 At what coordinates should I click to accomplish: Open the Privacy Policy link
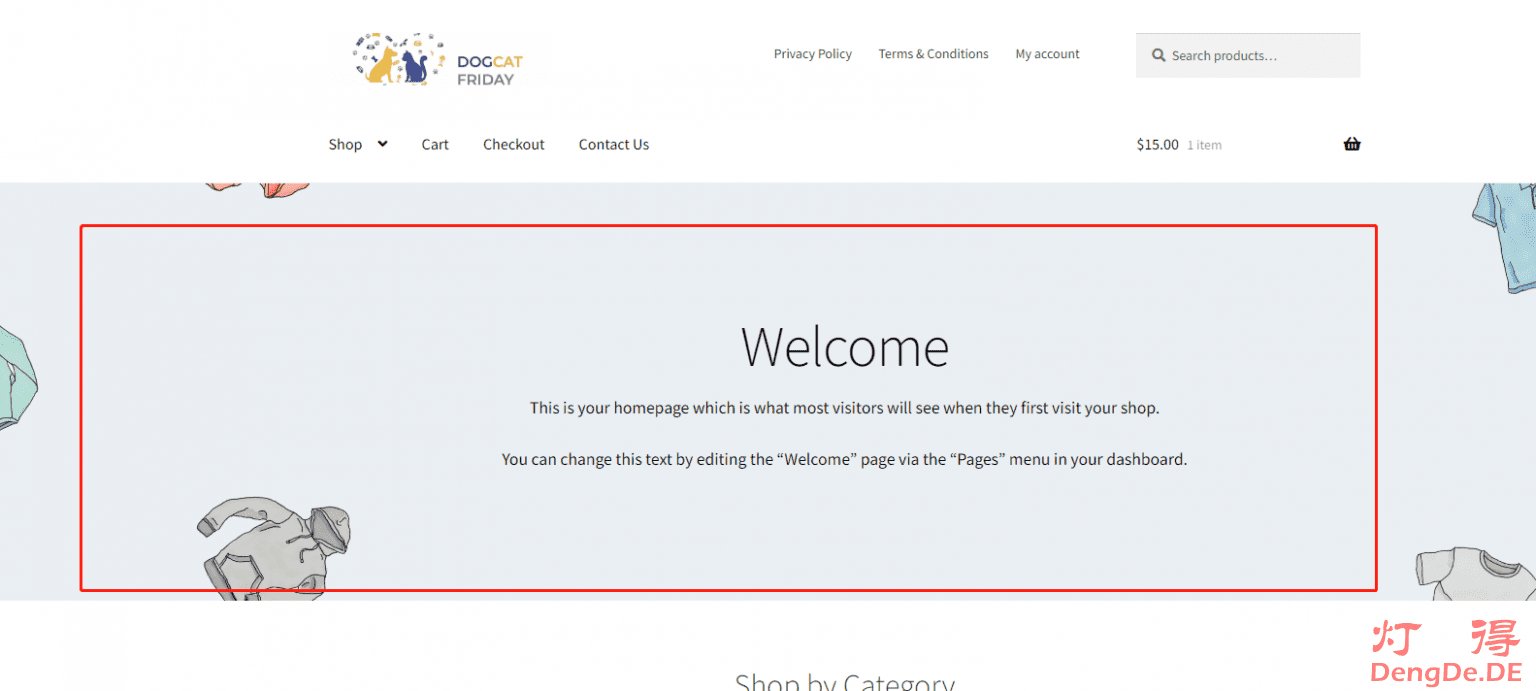(812, 54)
